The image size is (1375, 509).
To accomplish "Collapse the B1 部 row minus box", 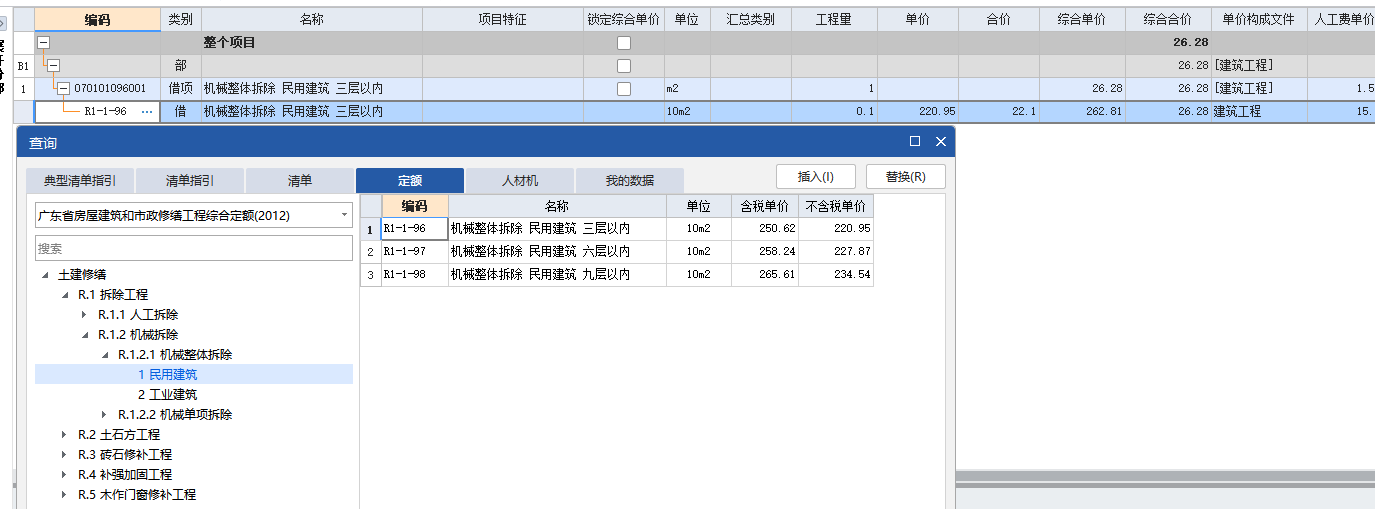I will pyautogui.click(x=53, y=66).
